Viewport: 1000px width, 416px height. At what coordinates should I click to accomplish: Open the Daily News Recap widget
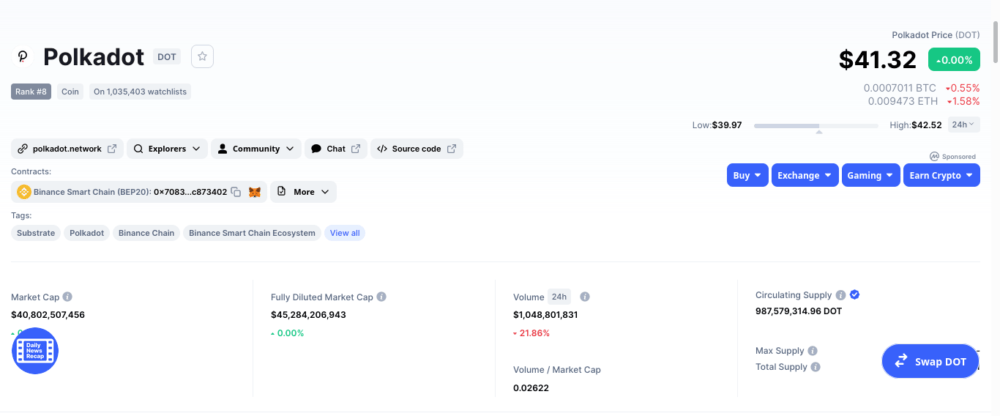click(35, 351)
